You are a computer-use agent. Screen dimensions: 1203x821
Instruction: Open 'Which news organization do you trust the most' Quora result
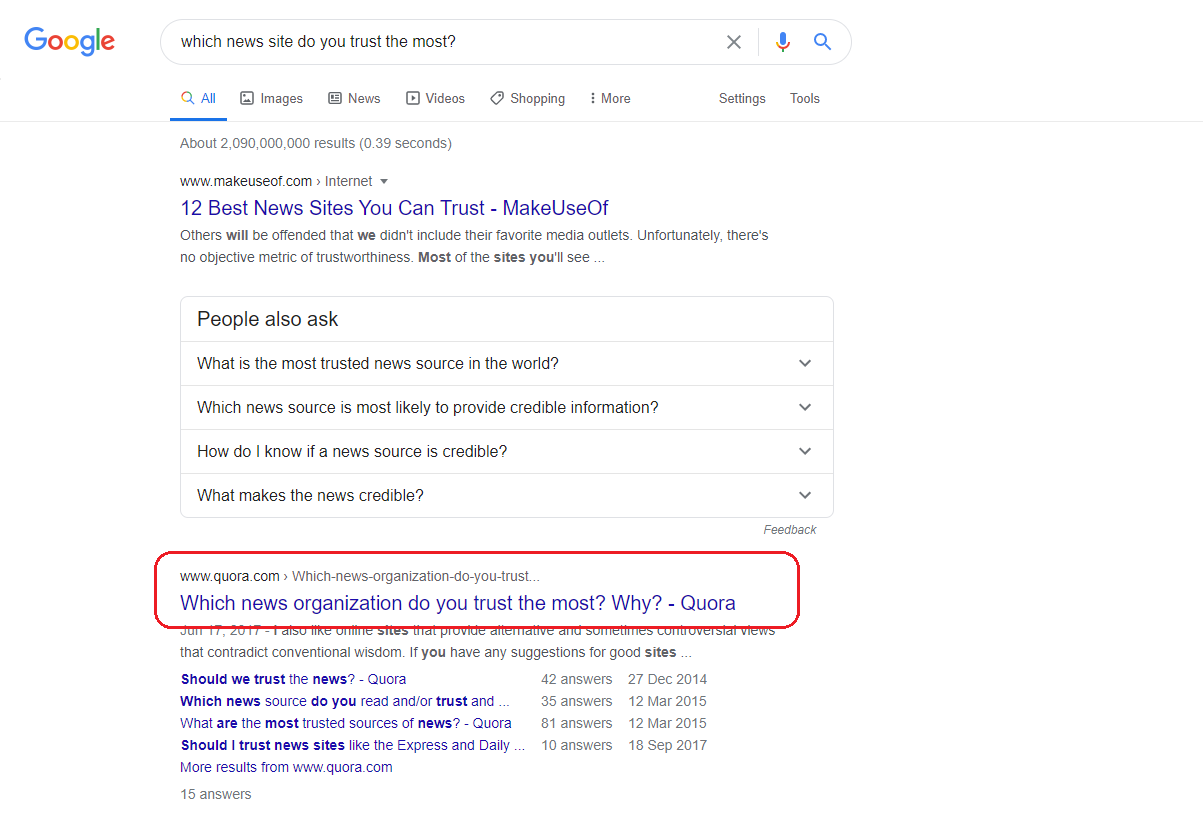pos(458,603)
